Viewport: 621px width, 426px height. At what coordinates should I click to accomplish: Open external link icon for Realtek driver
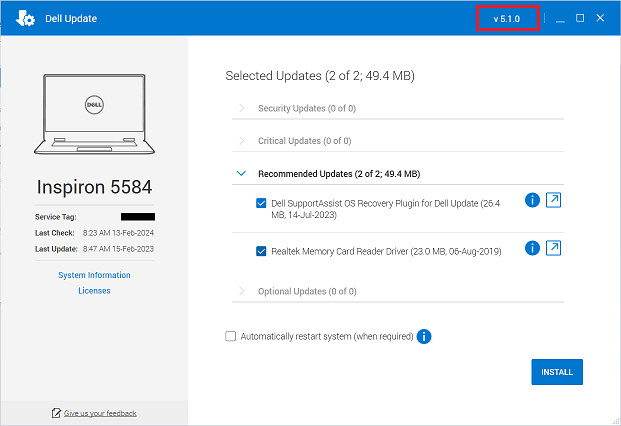552,247
